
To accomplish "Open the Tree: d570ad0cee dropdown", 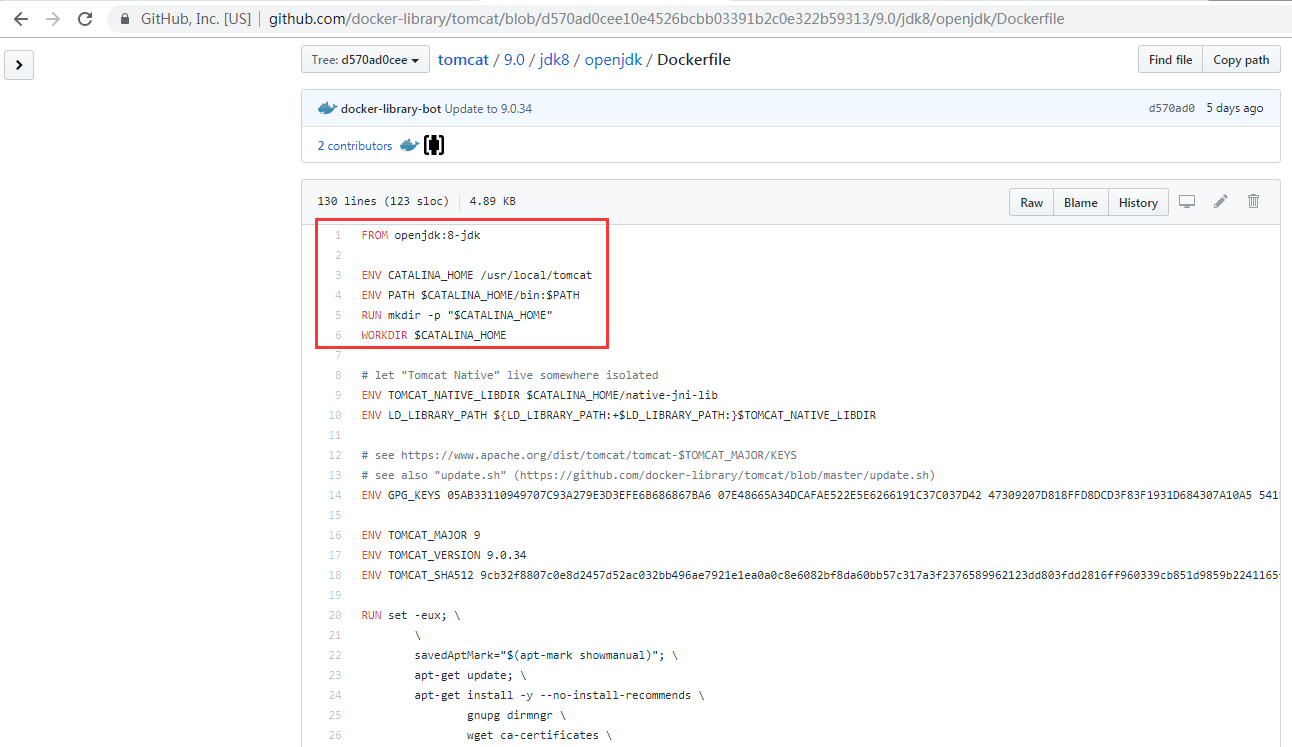I will pos(365,60).
